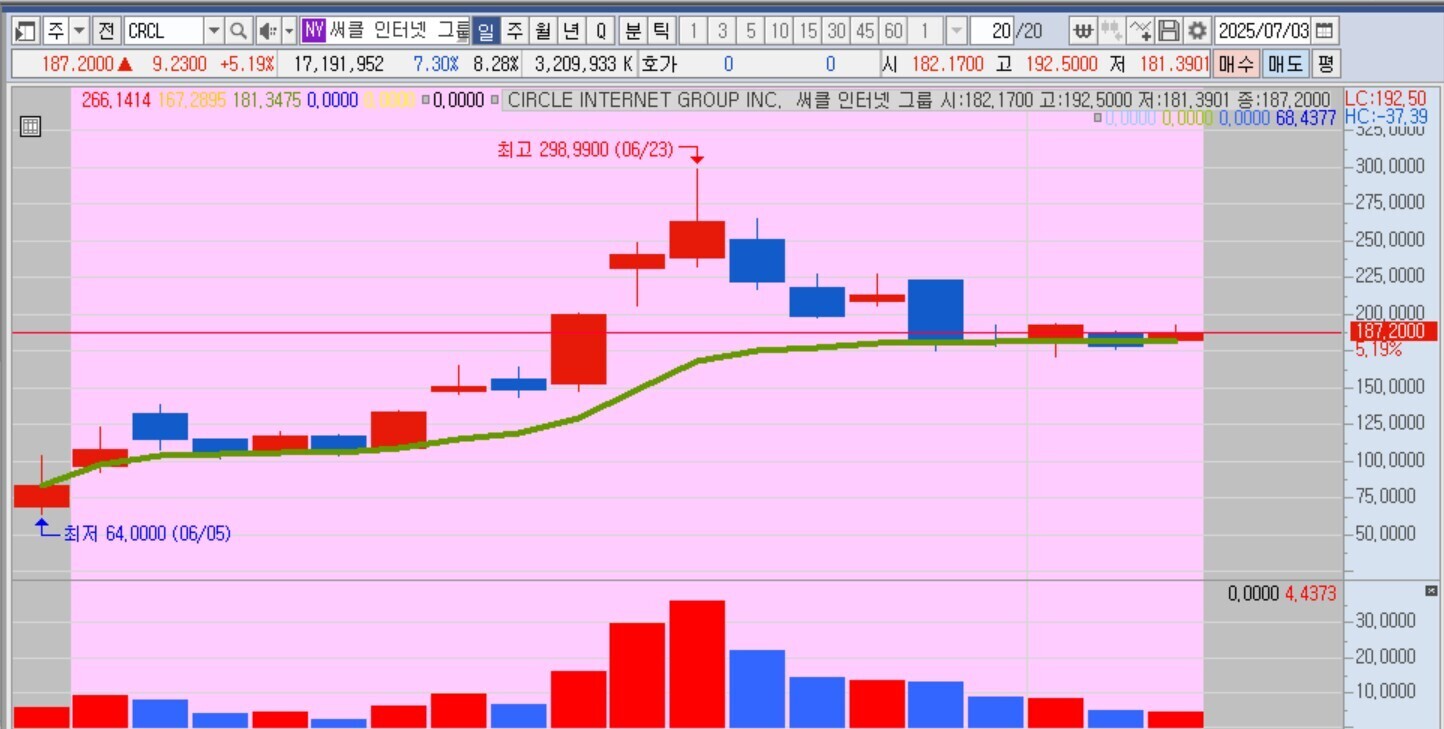
Task: Click the 매수 (buy) button
Action: click(x=1236, y=64)
